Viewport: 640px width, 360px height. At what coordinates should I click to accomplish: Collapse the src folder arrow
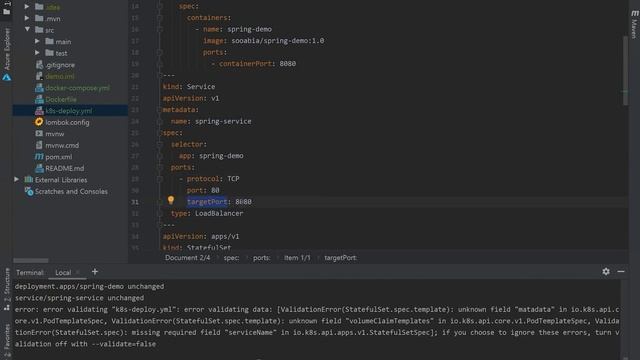tap(27, 29)
